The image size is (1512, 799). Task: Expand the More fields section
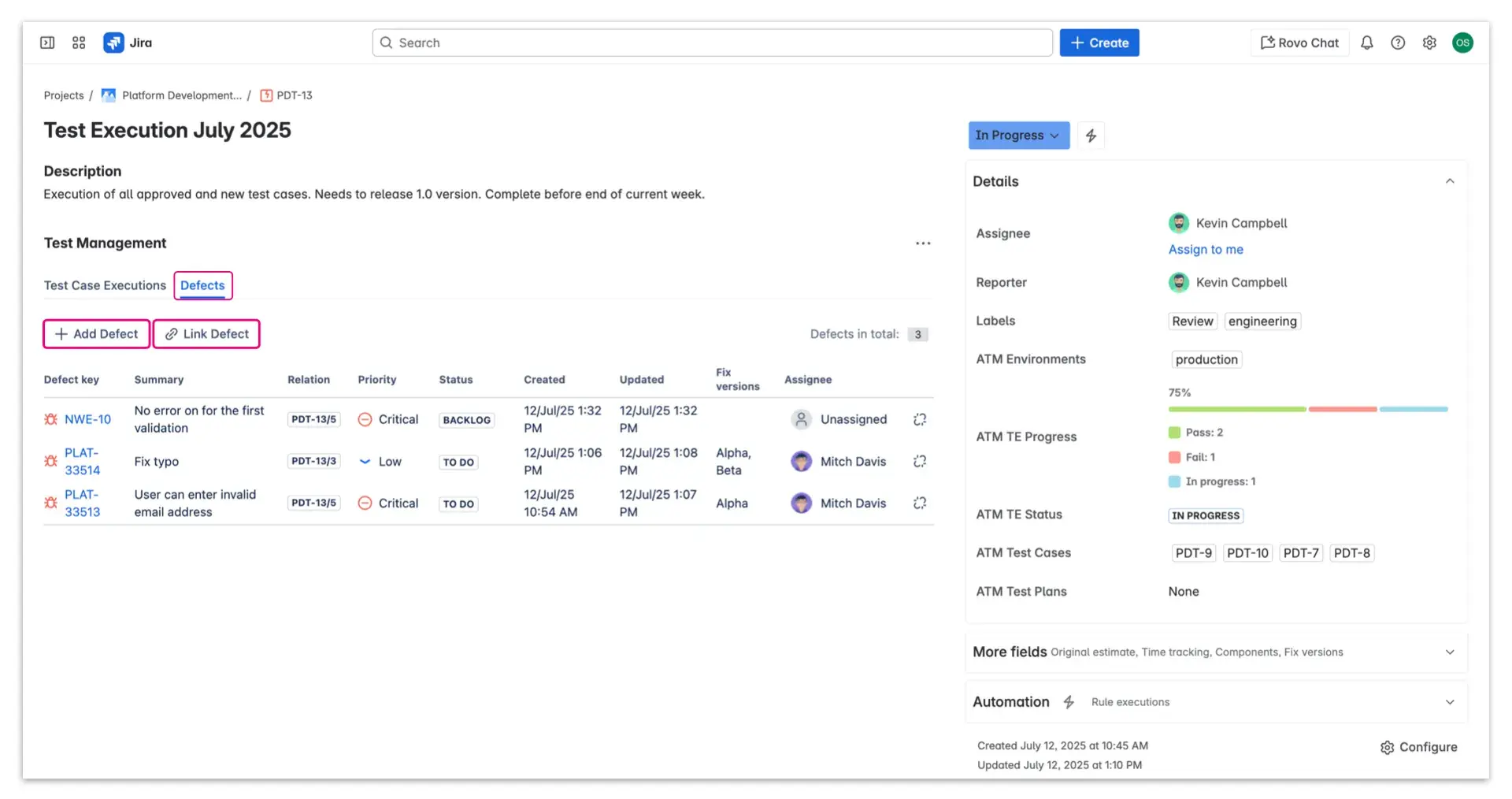click(1451, 652)
